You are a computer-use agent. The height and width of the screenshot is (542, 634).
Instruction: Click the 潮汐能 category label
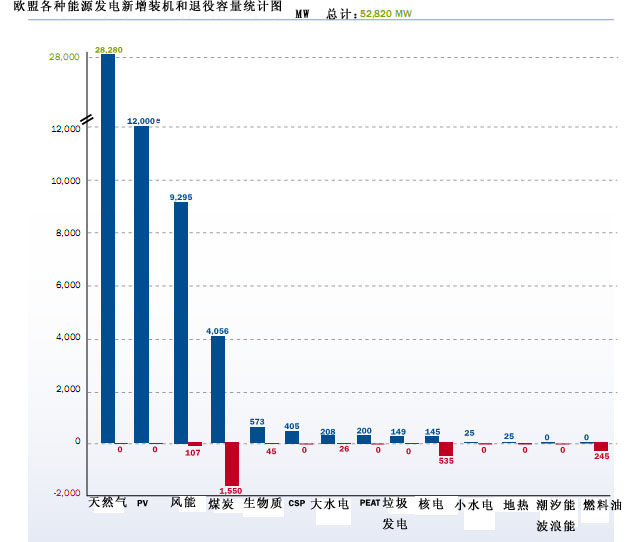556,504
